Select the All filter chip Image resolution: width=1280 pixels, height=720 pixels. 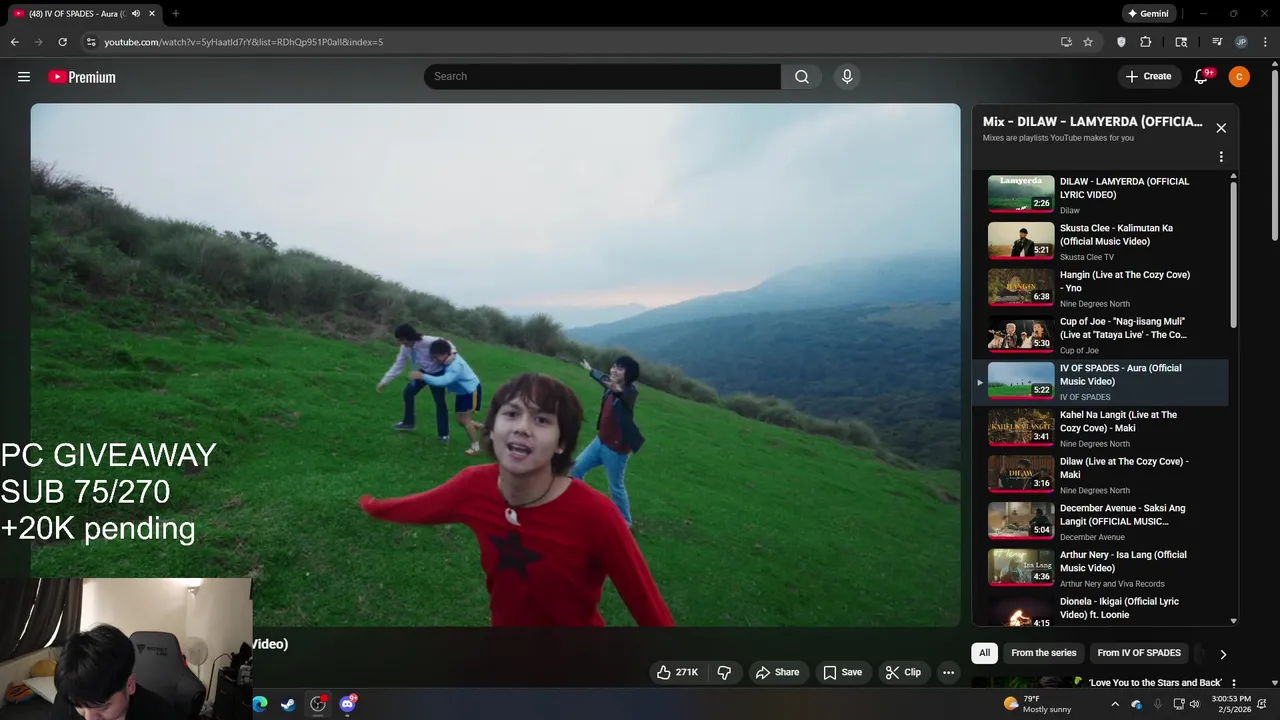[x=984, y=653]
